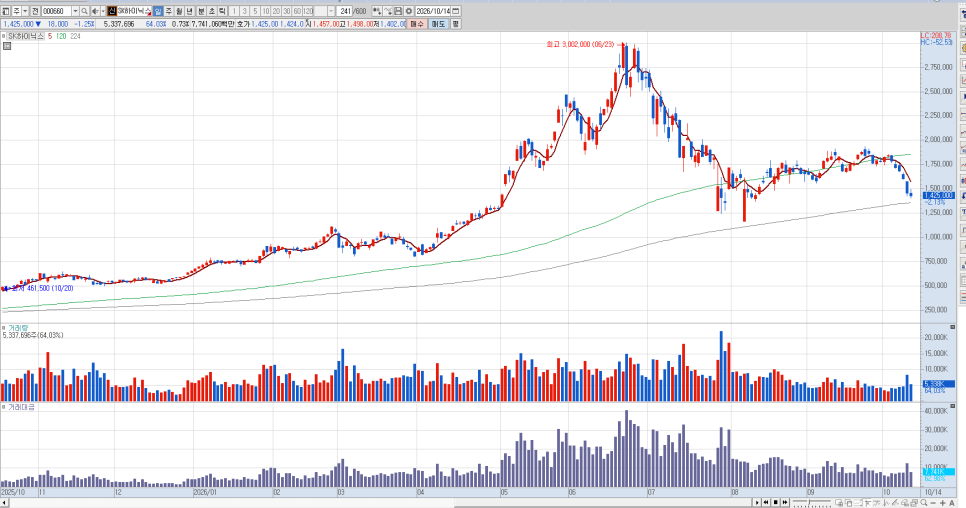Click the chart settings gear icon

408,11
